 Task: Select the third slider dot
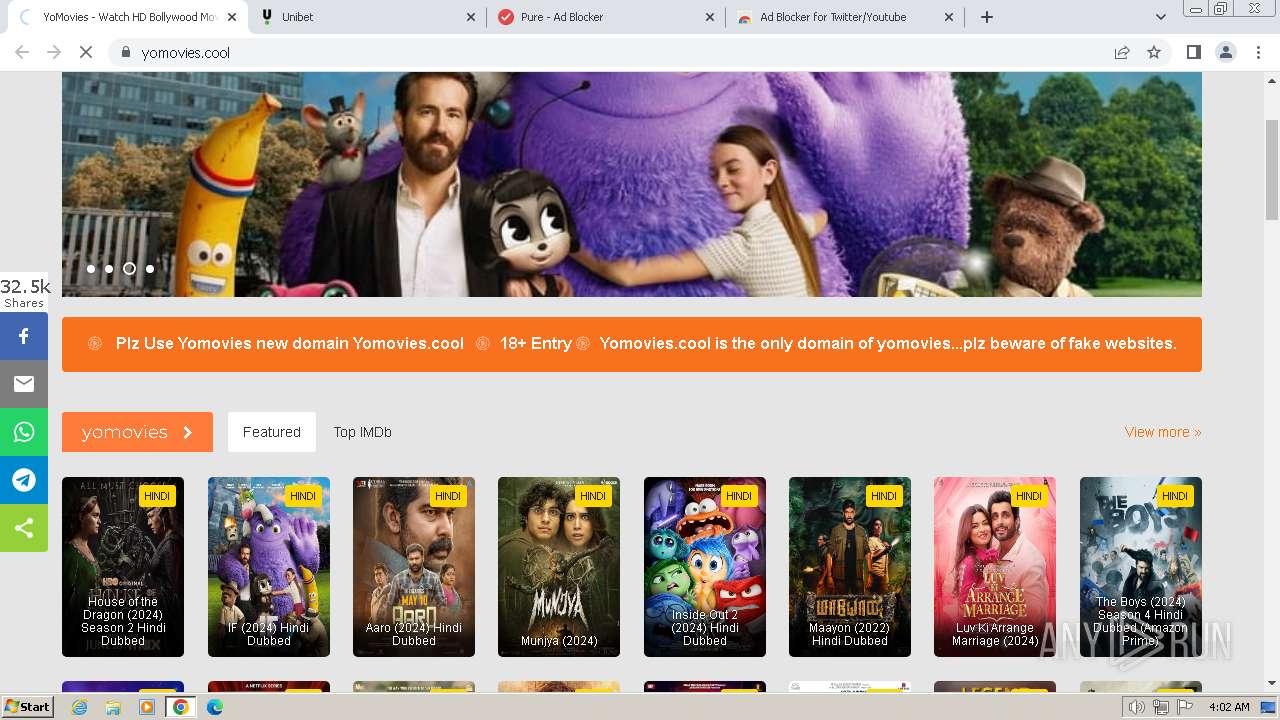click(129, 269)
